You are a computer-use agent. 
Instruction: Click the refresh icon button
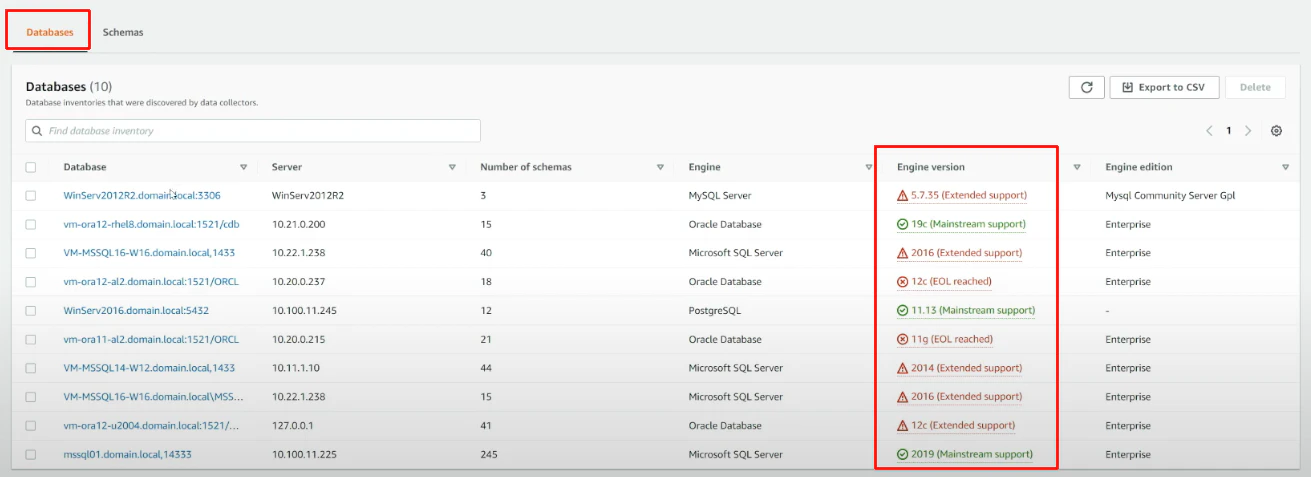click(x=1086, y=87)
